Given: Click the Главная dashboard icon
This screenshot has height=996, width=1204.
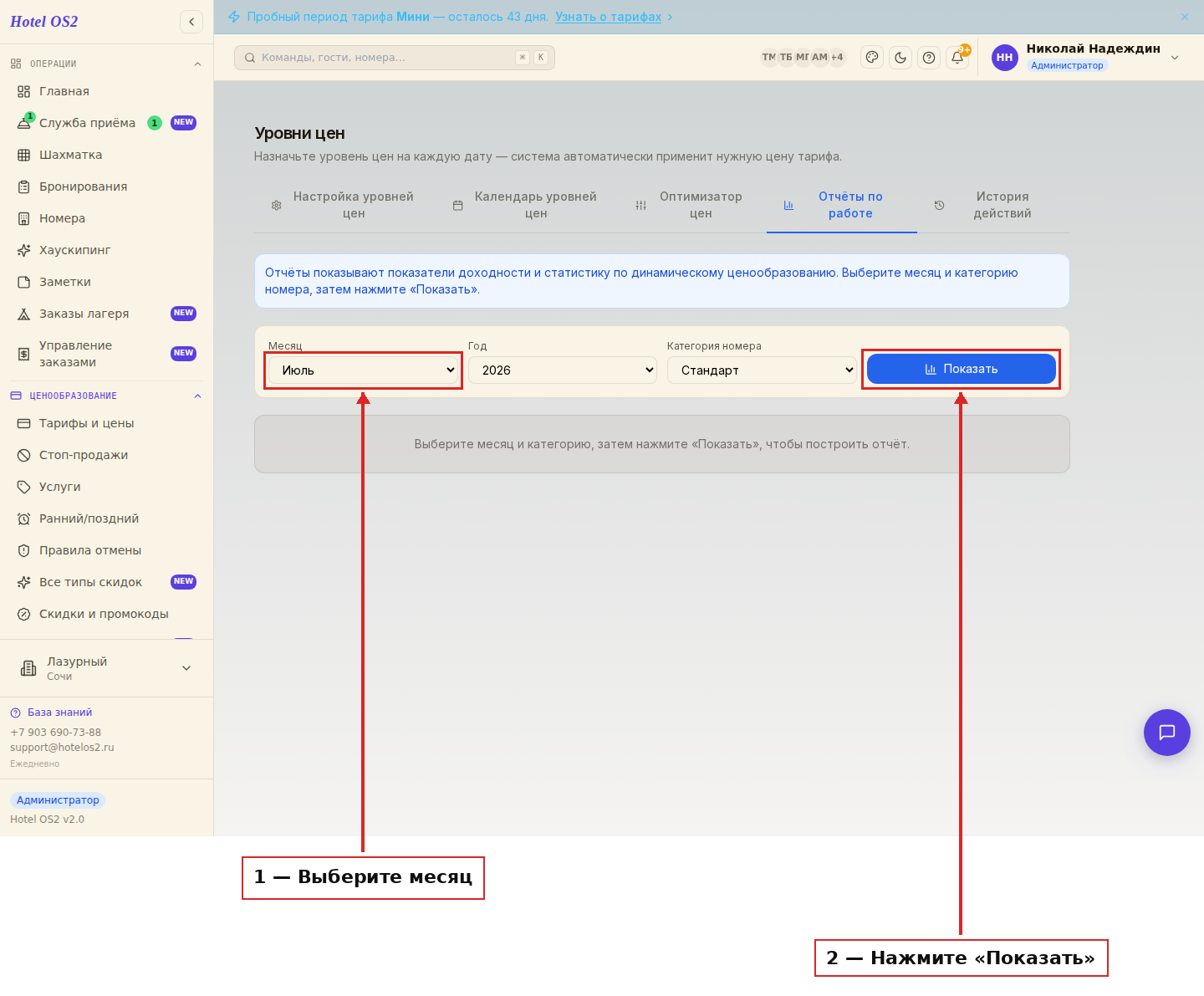Looking at the screenshot, I should (24, 91).
